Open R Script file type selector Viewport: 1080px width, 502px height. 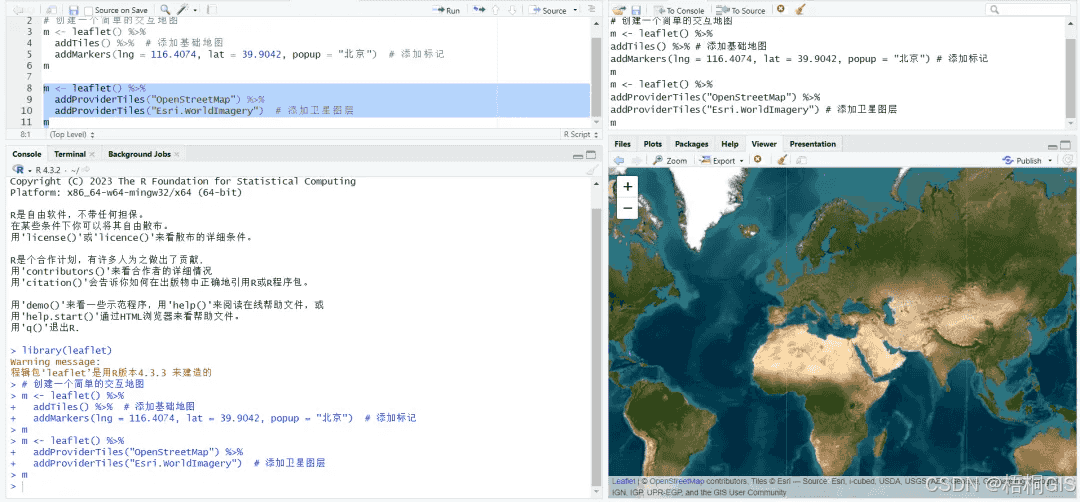579,135
